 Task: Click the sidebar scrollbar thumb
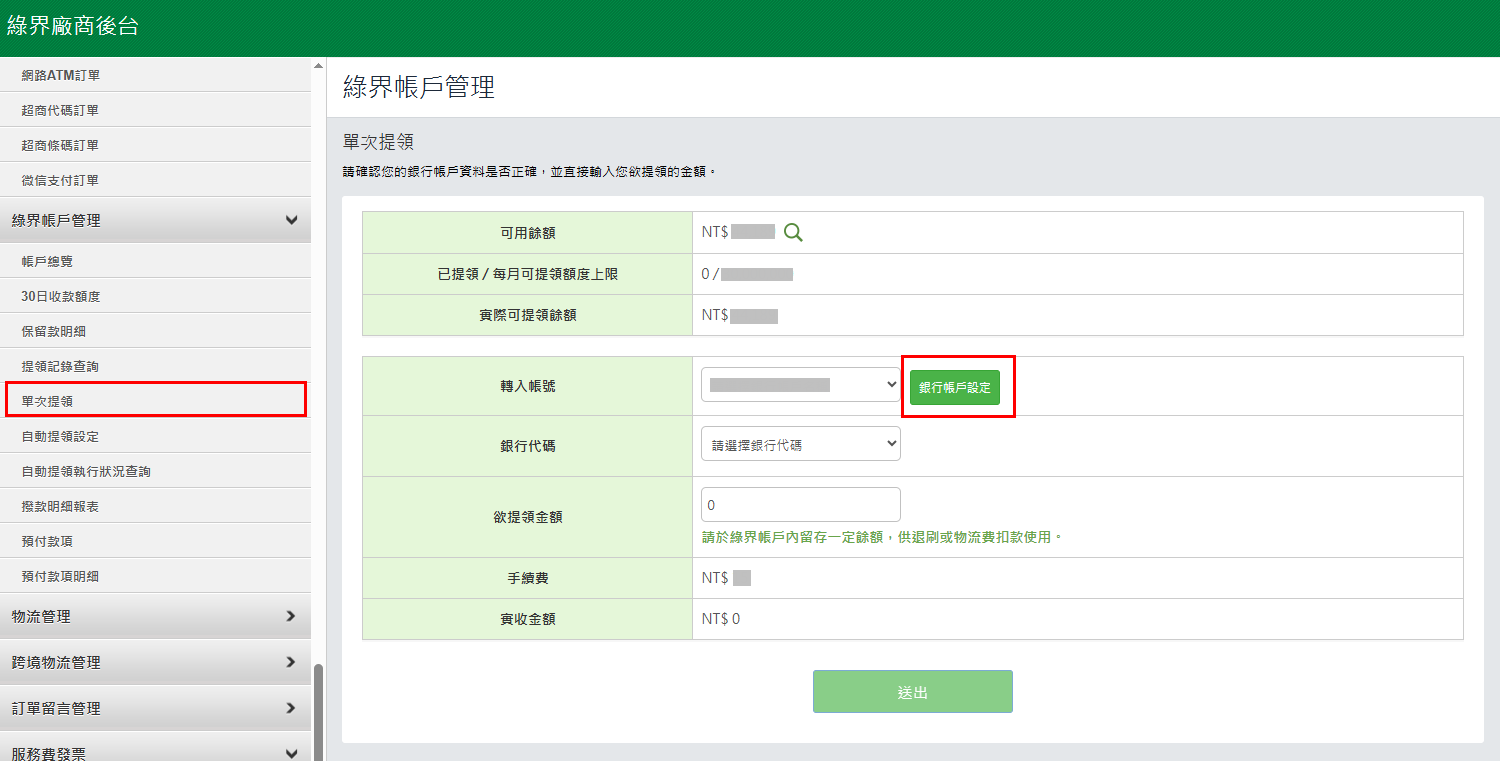(319, 712)
